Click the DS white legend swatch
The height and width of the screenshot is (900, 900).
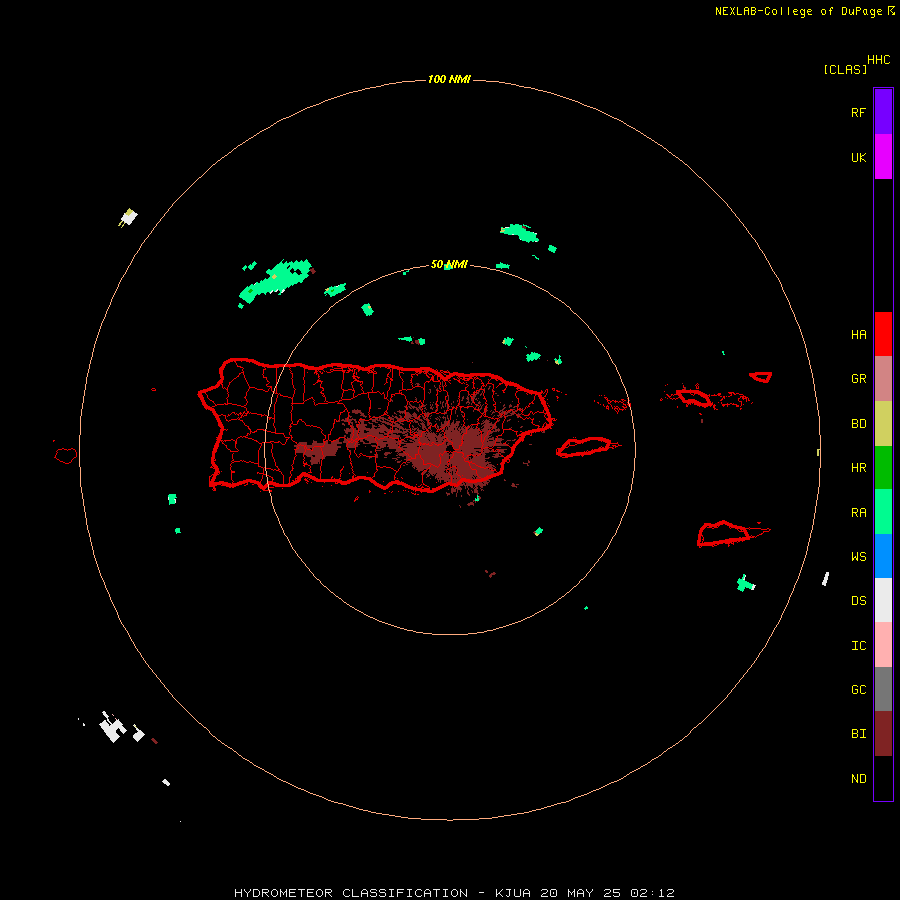tap(883, 600)
